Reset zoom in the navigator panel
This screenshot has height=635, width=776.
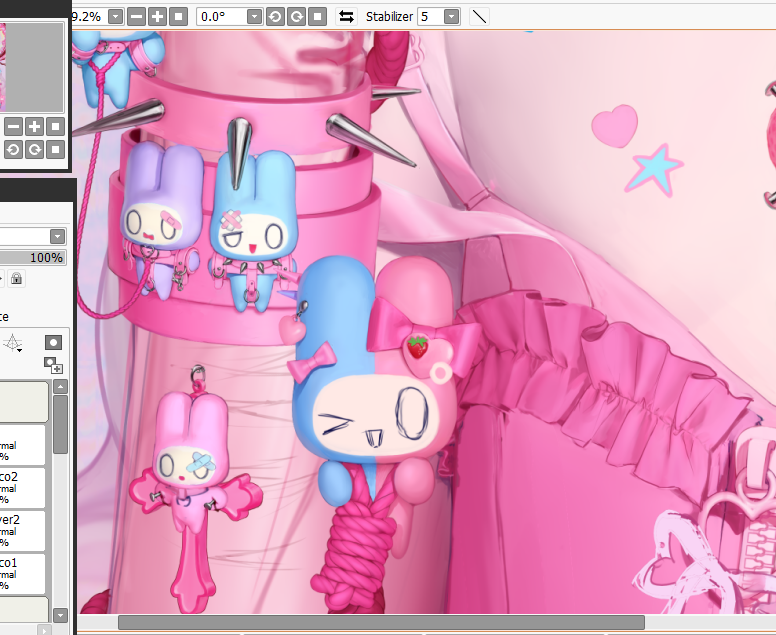(55, 127)
